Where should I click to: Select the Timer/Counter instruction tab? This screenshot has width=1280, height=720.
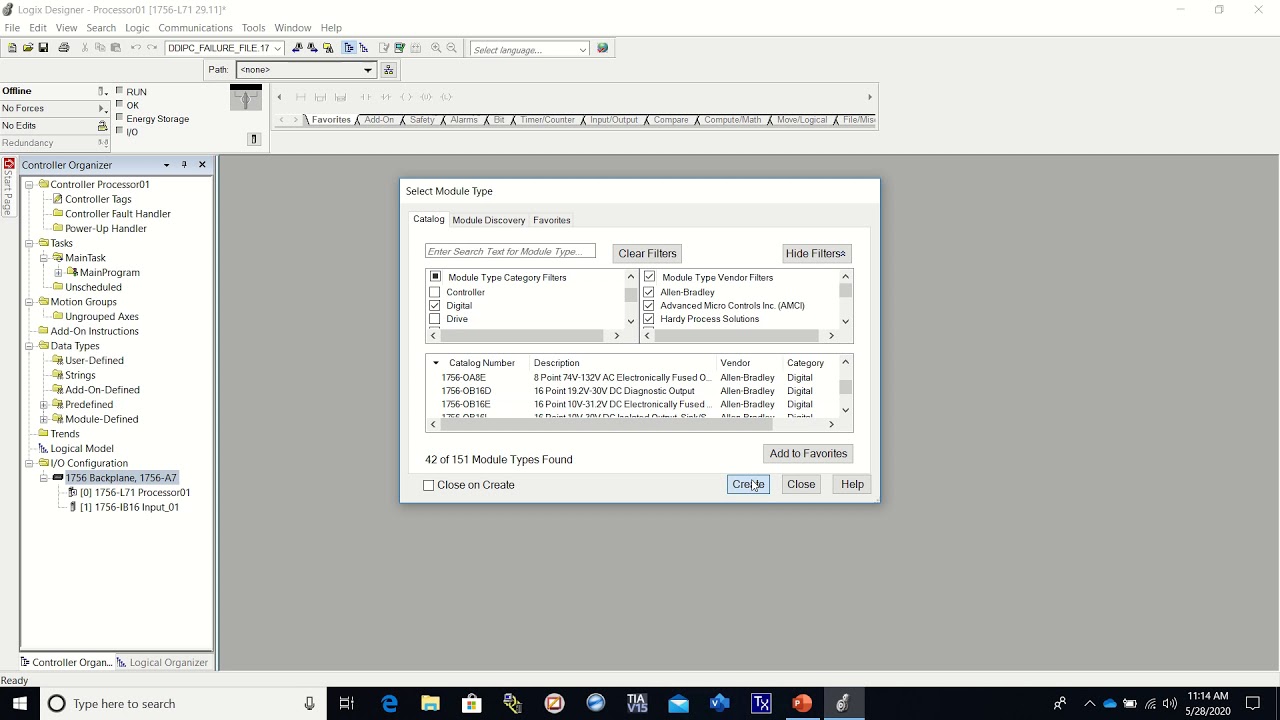coord(547,120)
